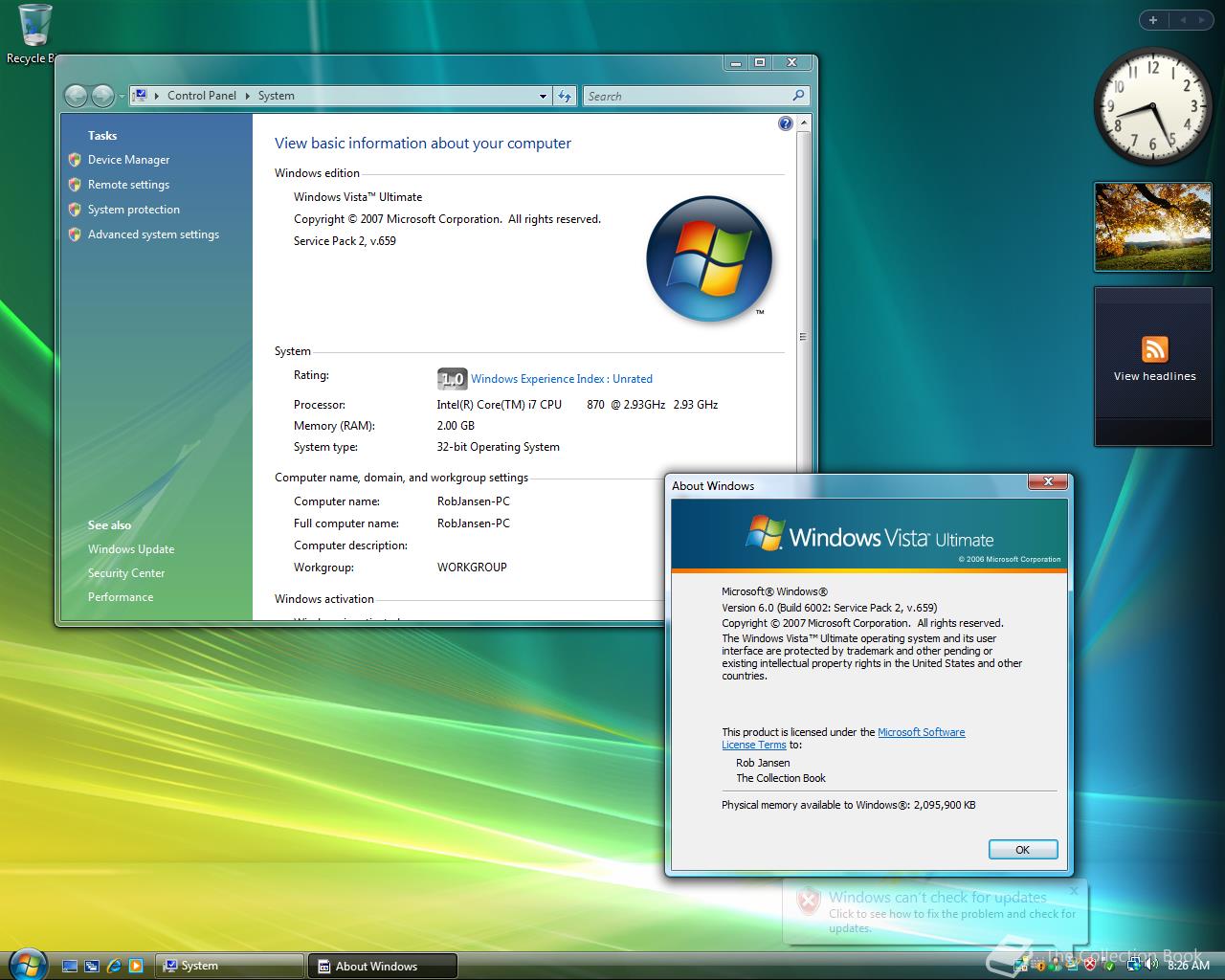Click the blue Help question mark icon
Image resolution: width=1225 pixels, height=980 pixels.
[785, 122]
